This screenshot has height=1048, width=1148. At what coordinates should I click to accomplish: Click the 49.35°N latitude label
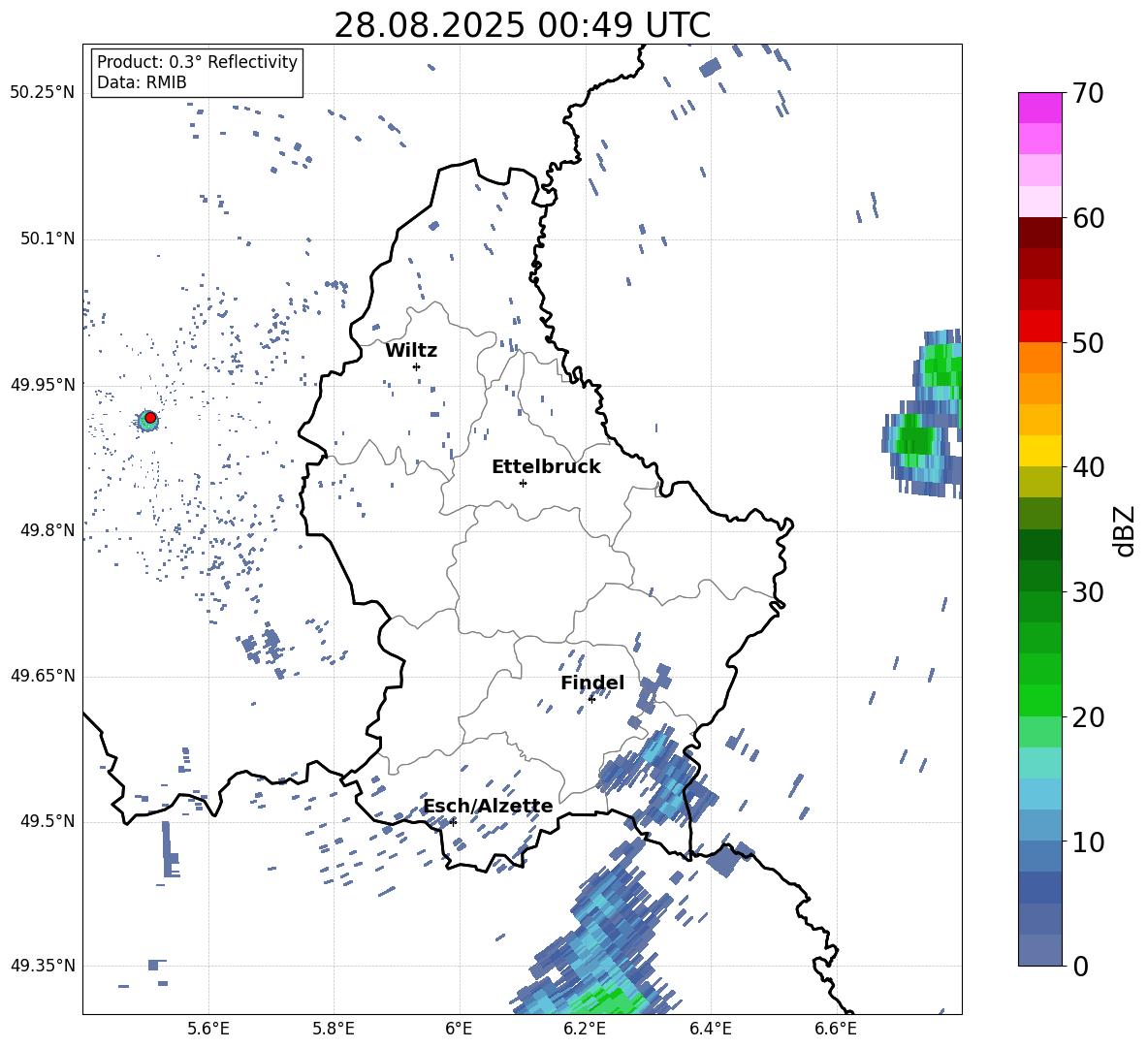pyautogui.click(x=43, y=966)
